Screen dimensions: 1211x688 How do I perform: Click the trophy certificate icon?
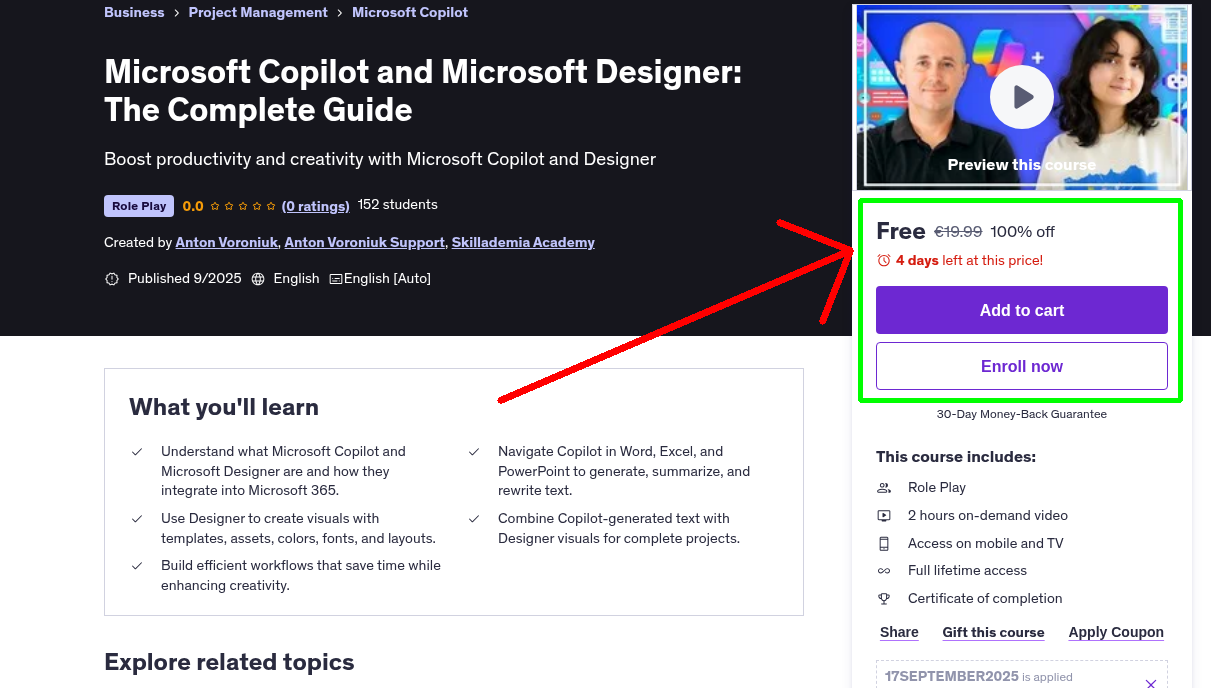coord(884,599)
